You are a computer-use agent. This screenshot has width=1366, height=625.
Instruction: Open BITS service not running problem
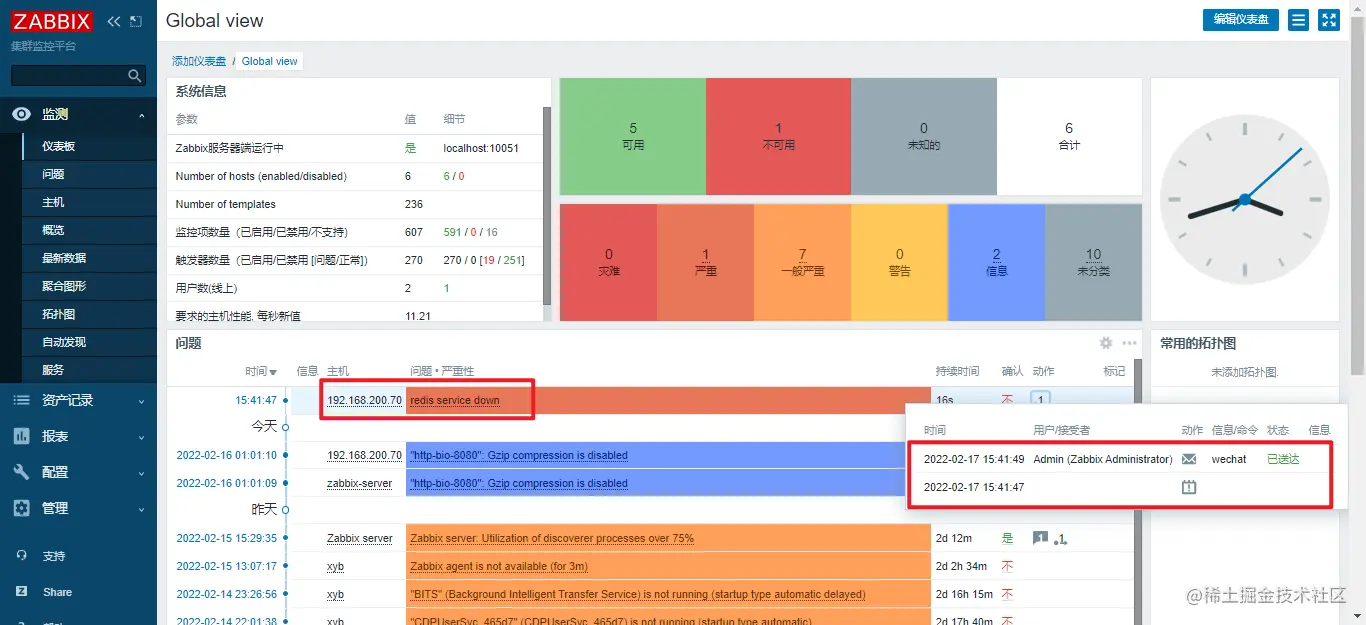[638, 594]
